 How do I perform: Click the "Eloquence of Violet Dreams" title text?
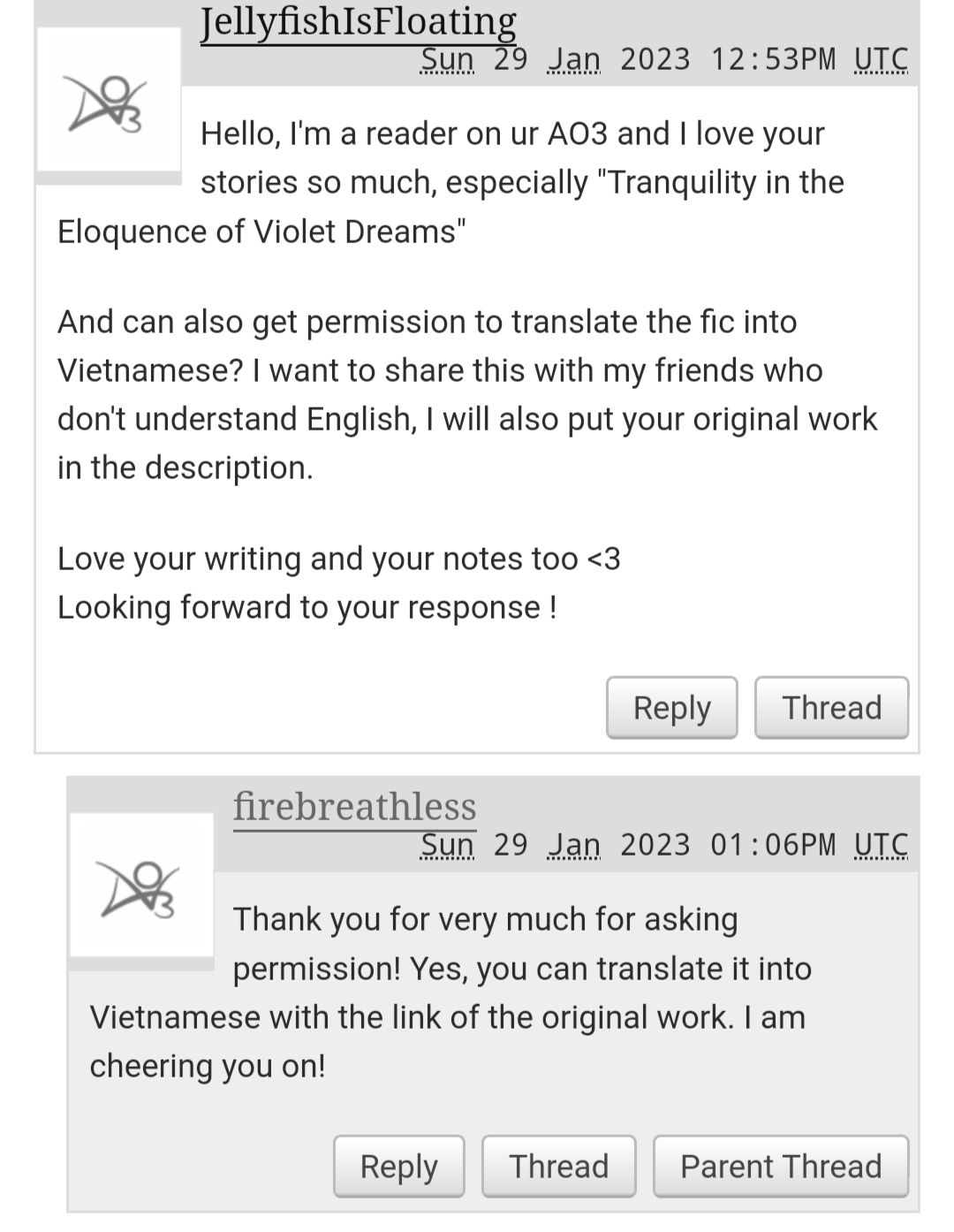(x=261, y=232)
